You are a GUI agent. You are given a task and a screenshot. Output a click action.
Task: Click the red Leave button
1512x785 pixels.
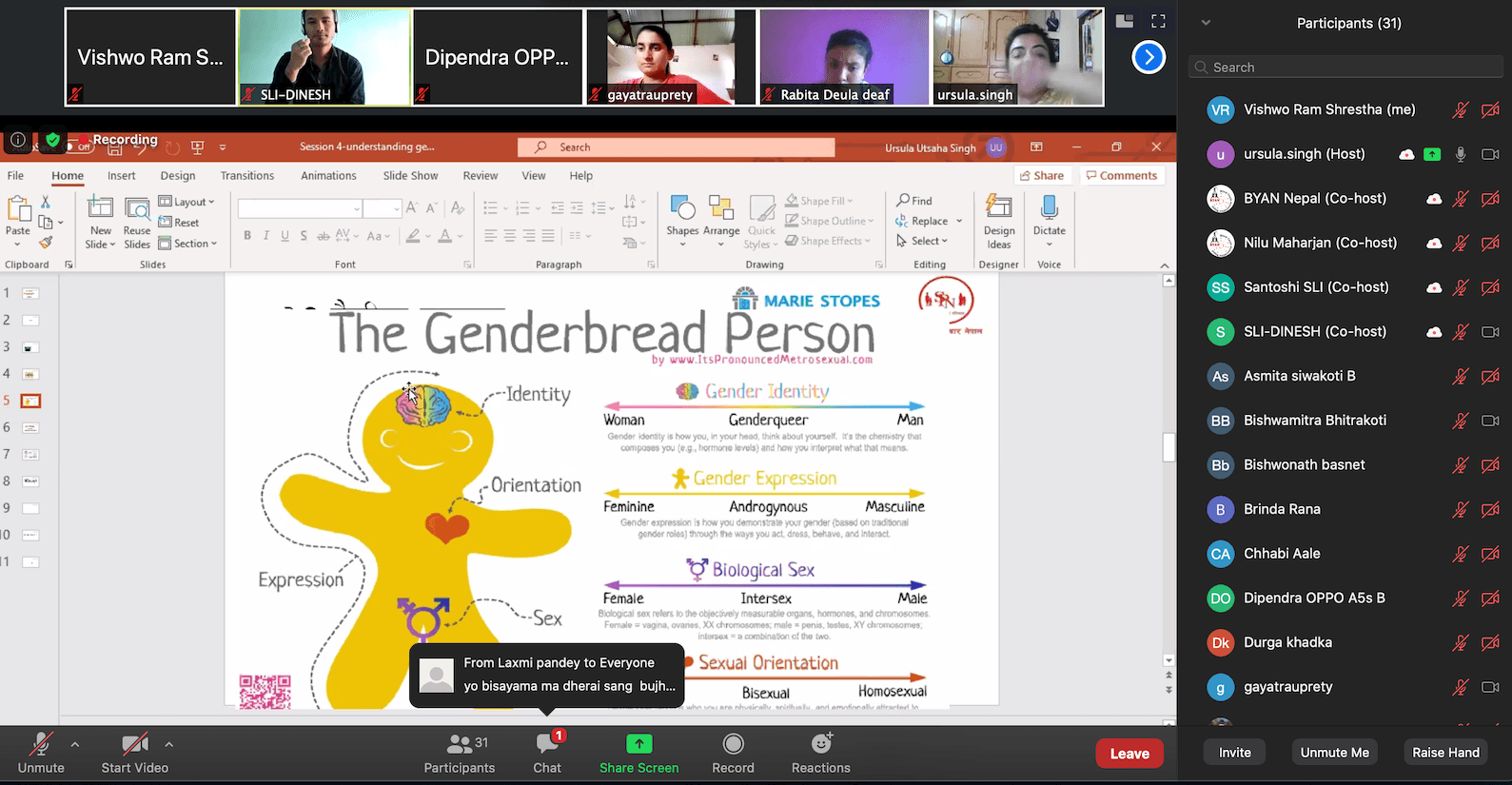click(1129, 754)
